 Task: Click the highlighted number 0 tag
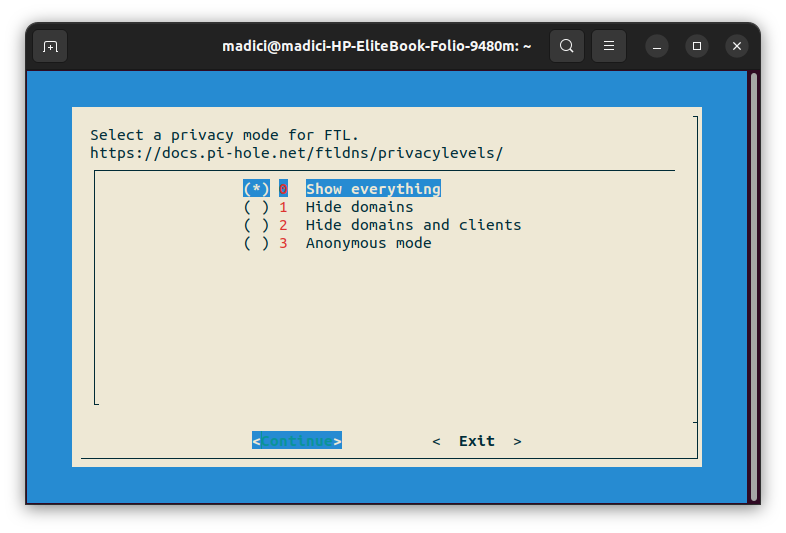(283, 189)
